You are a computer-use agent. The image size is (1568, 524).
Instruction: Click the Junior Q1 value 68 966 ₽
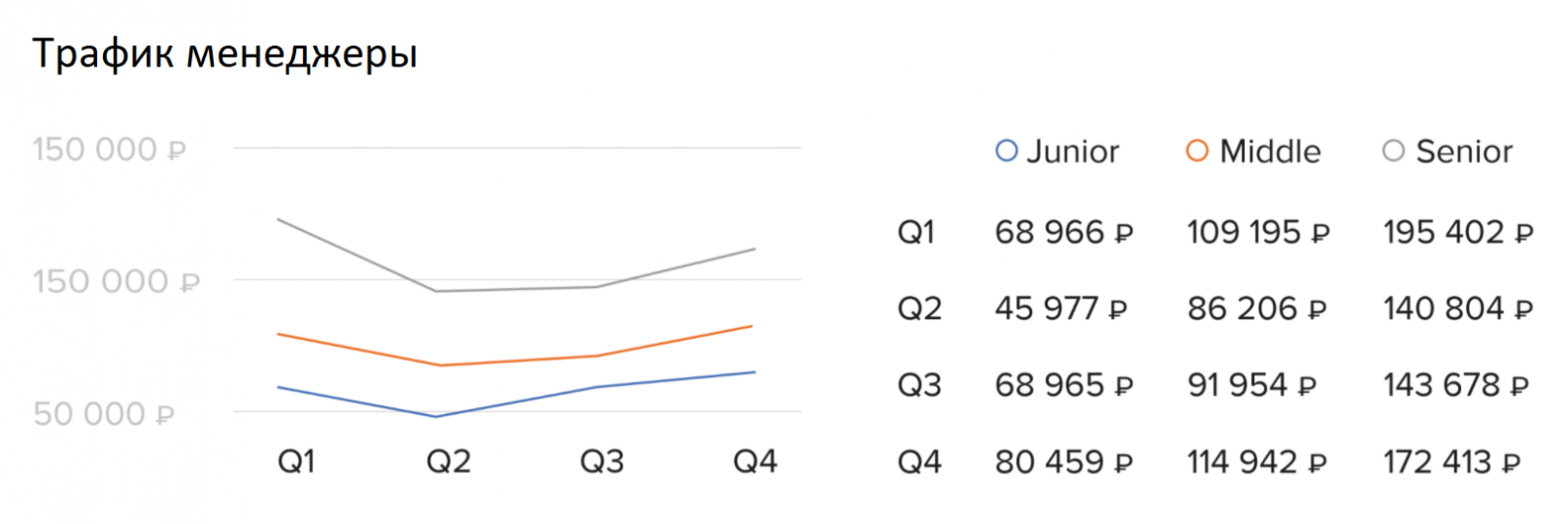pos(1063,232)
